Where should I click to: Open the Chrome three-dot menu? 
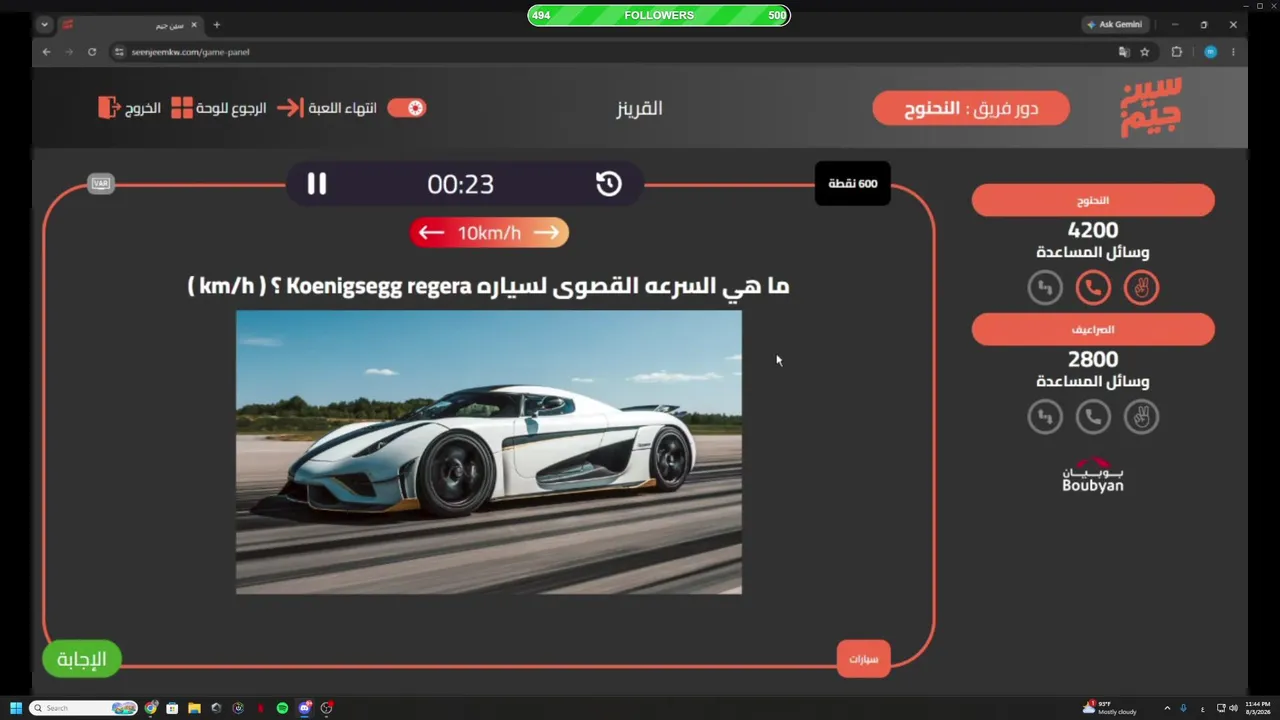pyautogui.click(x=1233, y=52)
